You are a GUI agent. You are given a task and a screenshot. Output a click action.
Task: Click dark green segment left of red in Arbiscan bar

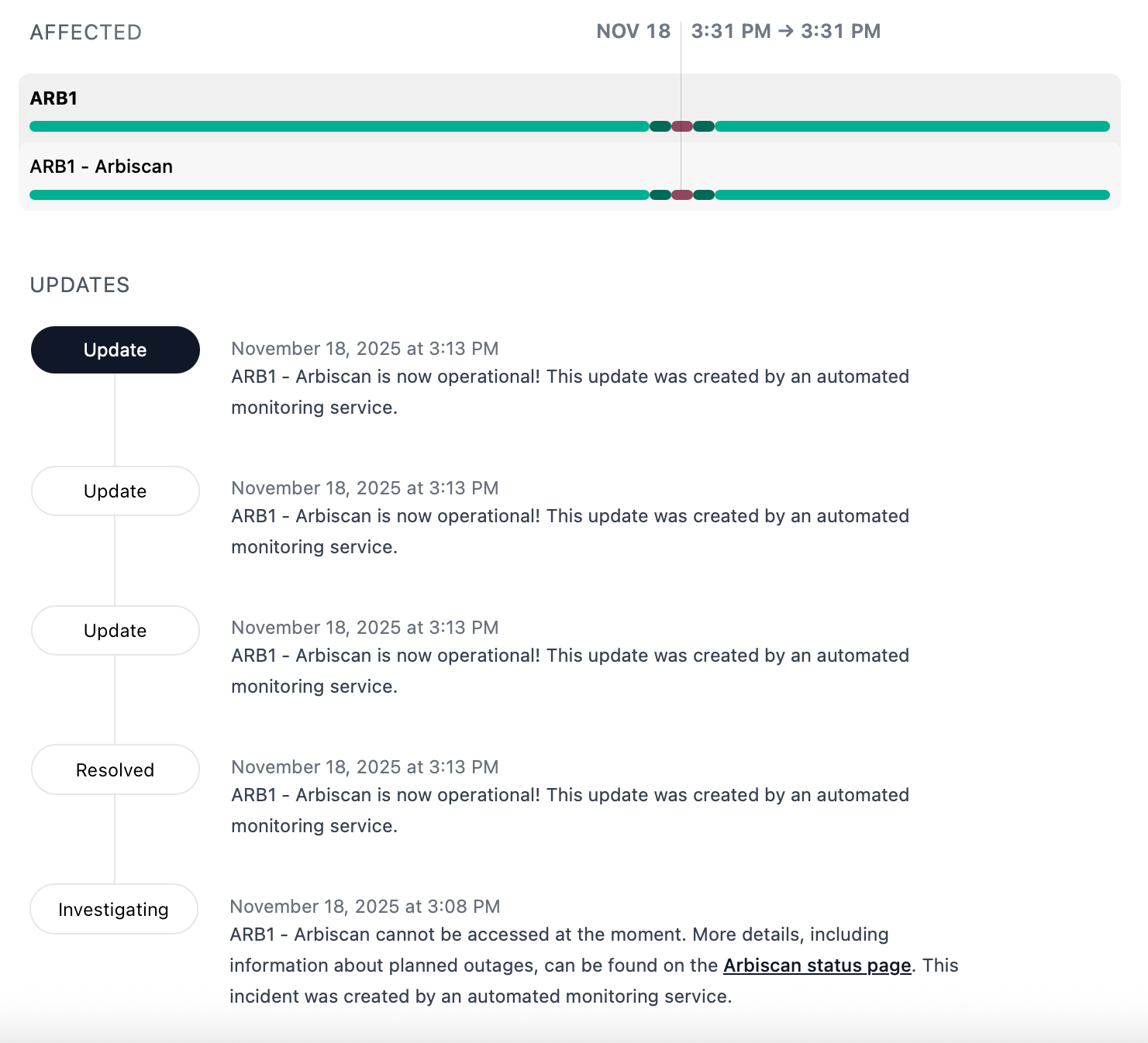coord(660,194)
